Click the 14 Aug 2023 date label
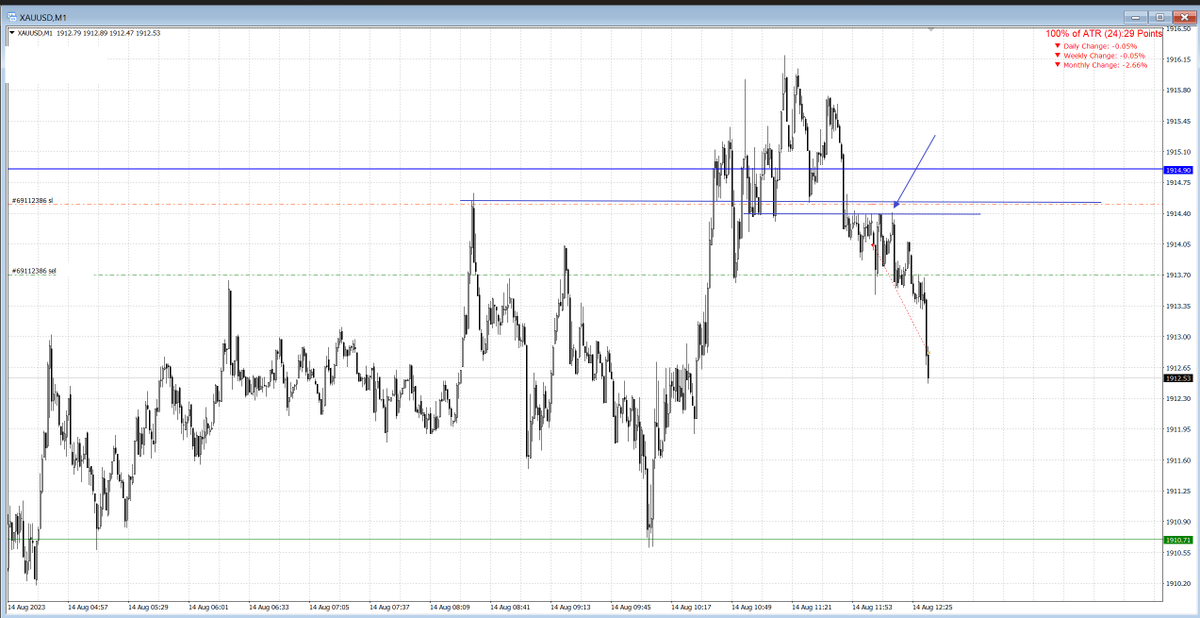1200x618 pixels. coord(25,606)
